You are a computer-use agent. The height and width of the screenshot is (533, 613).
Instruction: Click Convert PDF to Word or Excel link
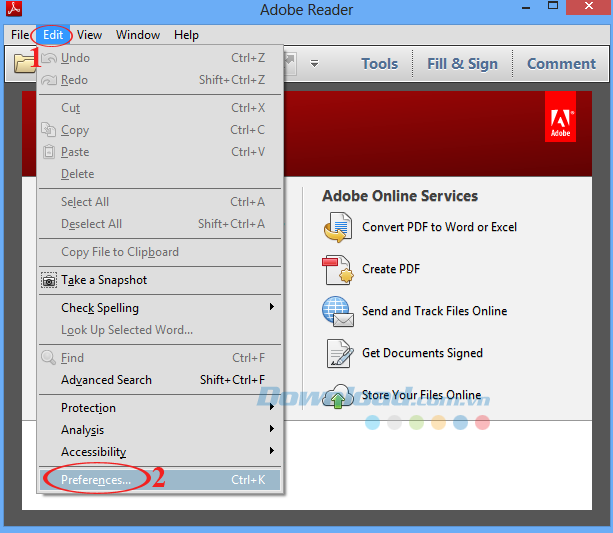pos(439,227)
